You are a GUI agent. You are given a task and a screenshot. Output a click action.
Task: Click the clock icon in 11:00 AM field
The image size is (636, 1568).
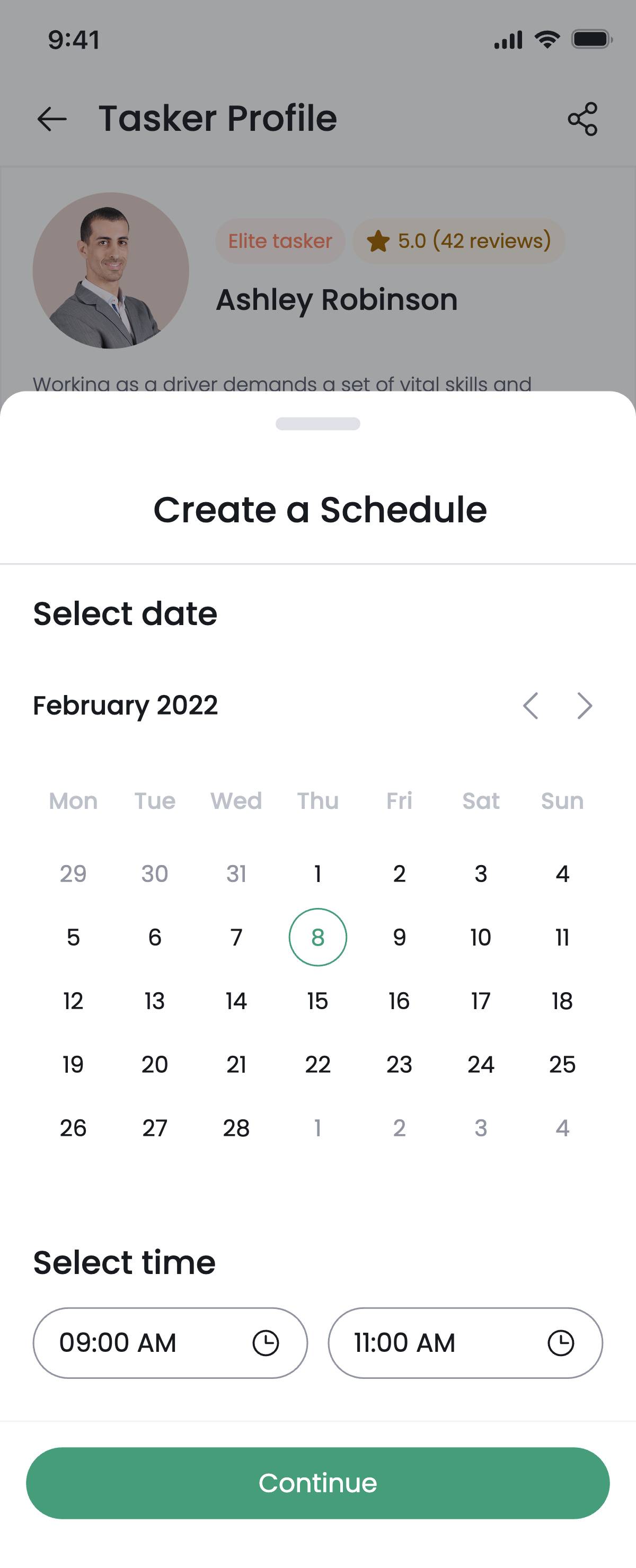(x=560, y=1343)
